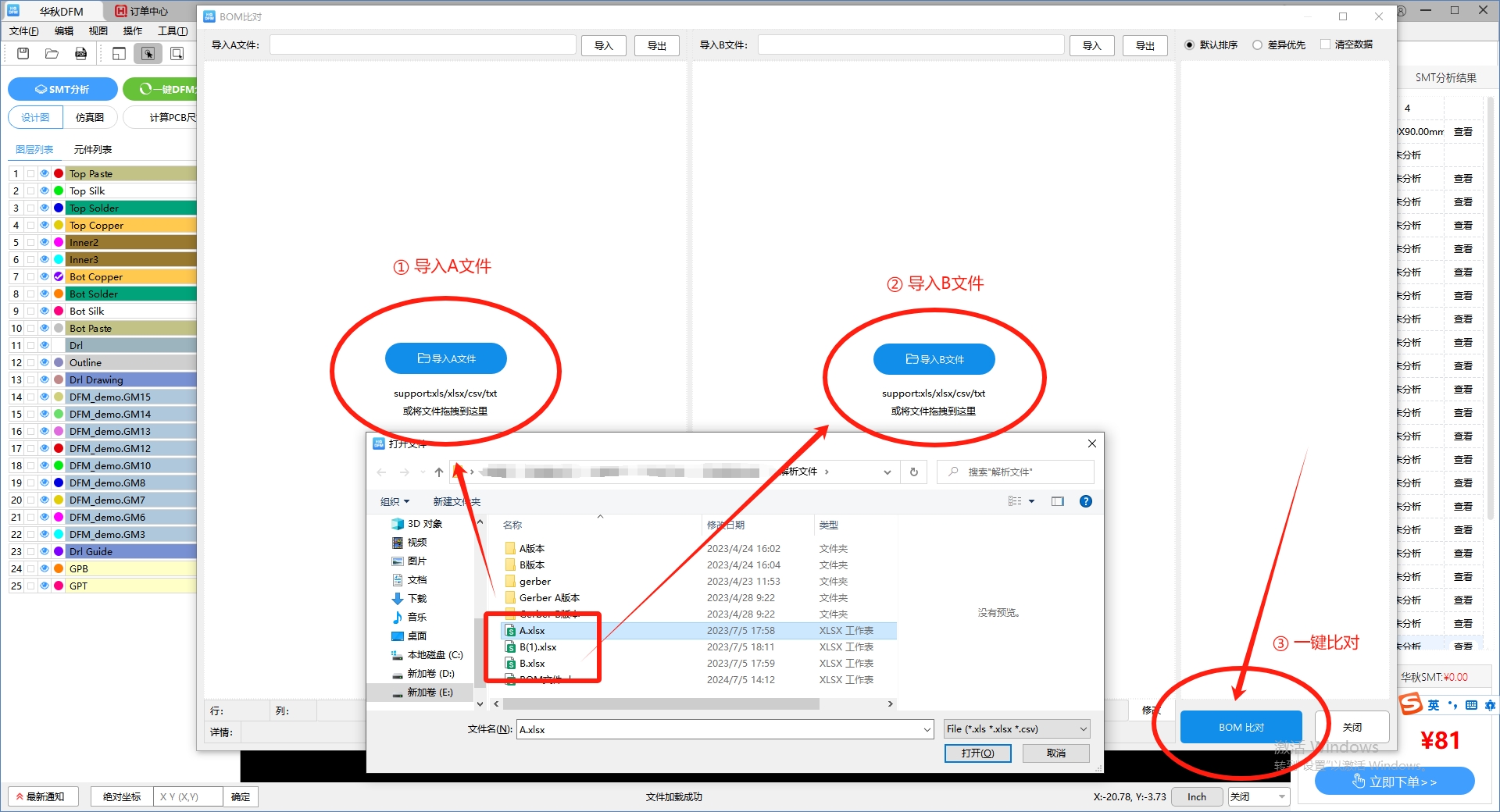Click the SMT分析 button

(x=62, y=89)
